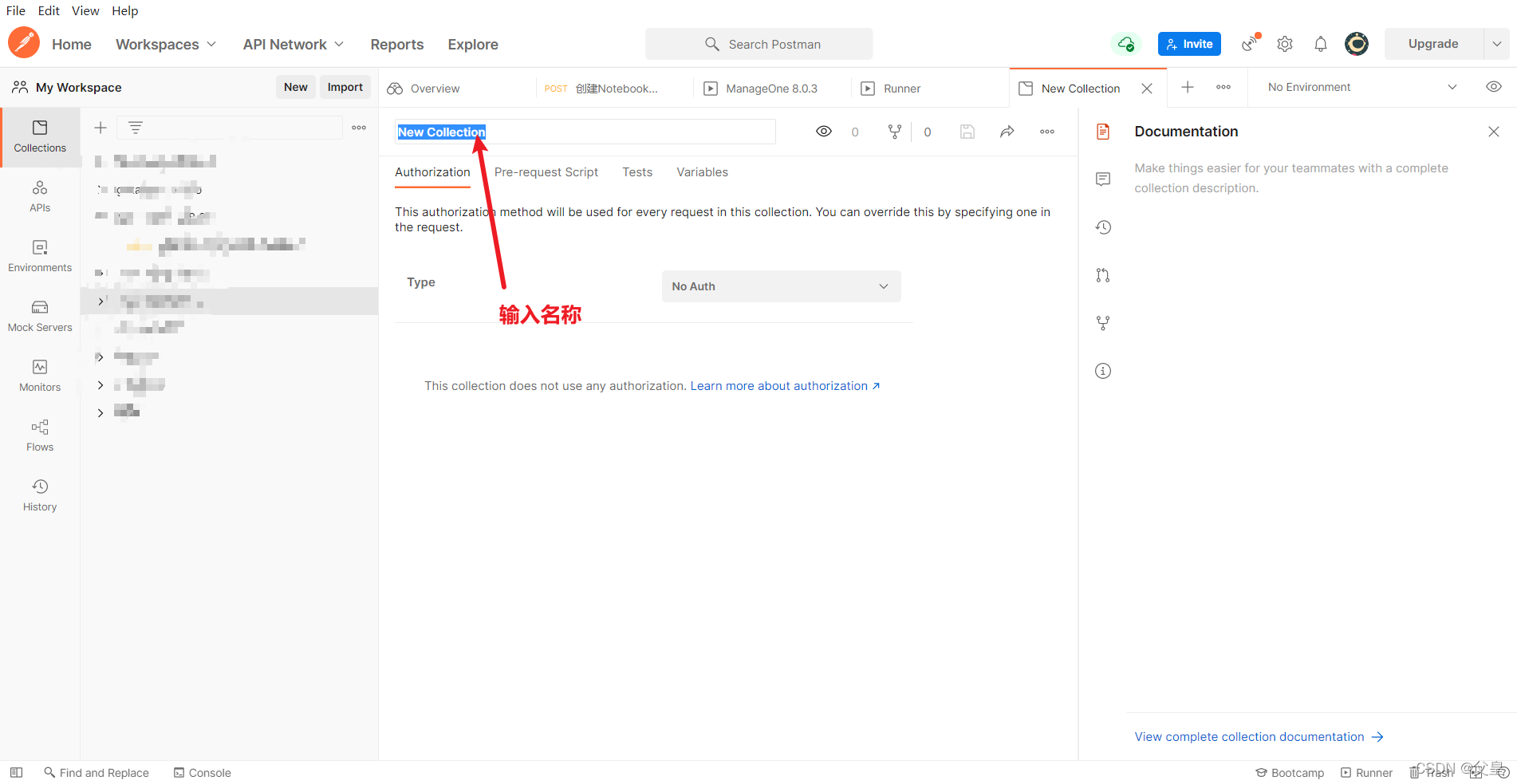Open the satellite capture requests icon
1517x784 pixels.
tap(1251, 43)
